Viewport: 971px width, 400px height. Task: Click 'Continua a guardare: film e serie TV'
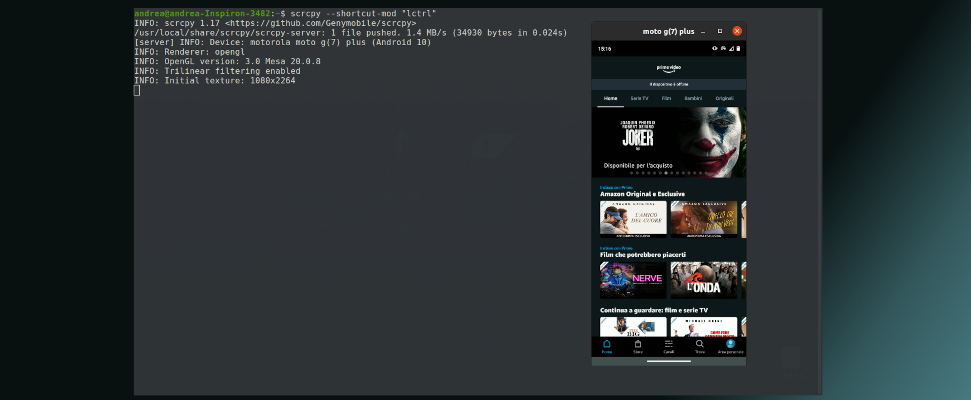click(x=654, y=310)
